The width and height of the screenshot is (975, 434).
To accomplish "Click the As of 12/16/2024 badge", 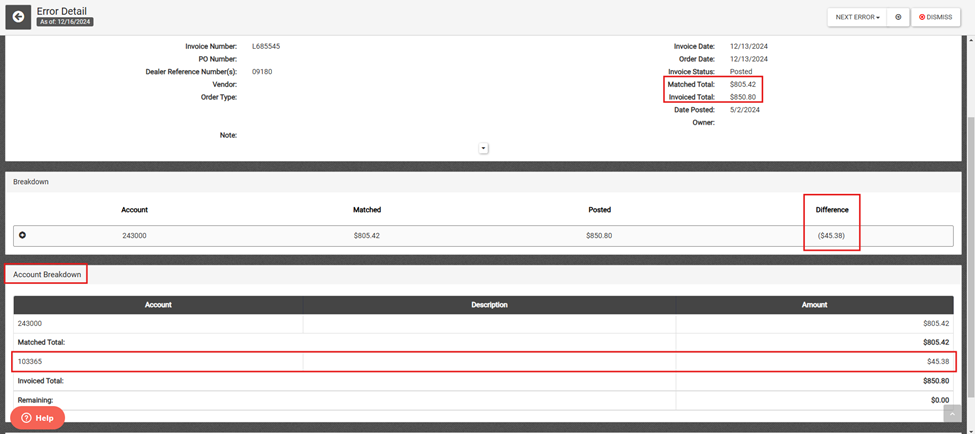I will point(65,21).
